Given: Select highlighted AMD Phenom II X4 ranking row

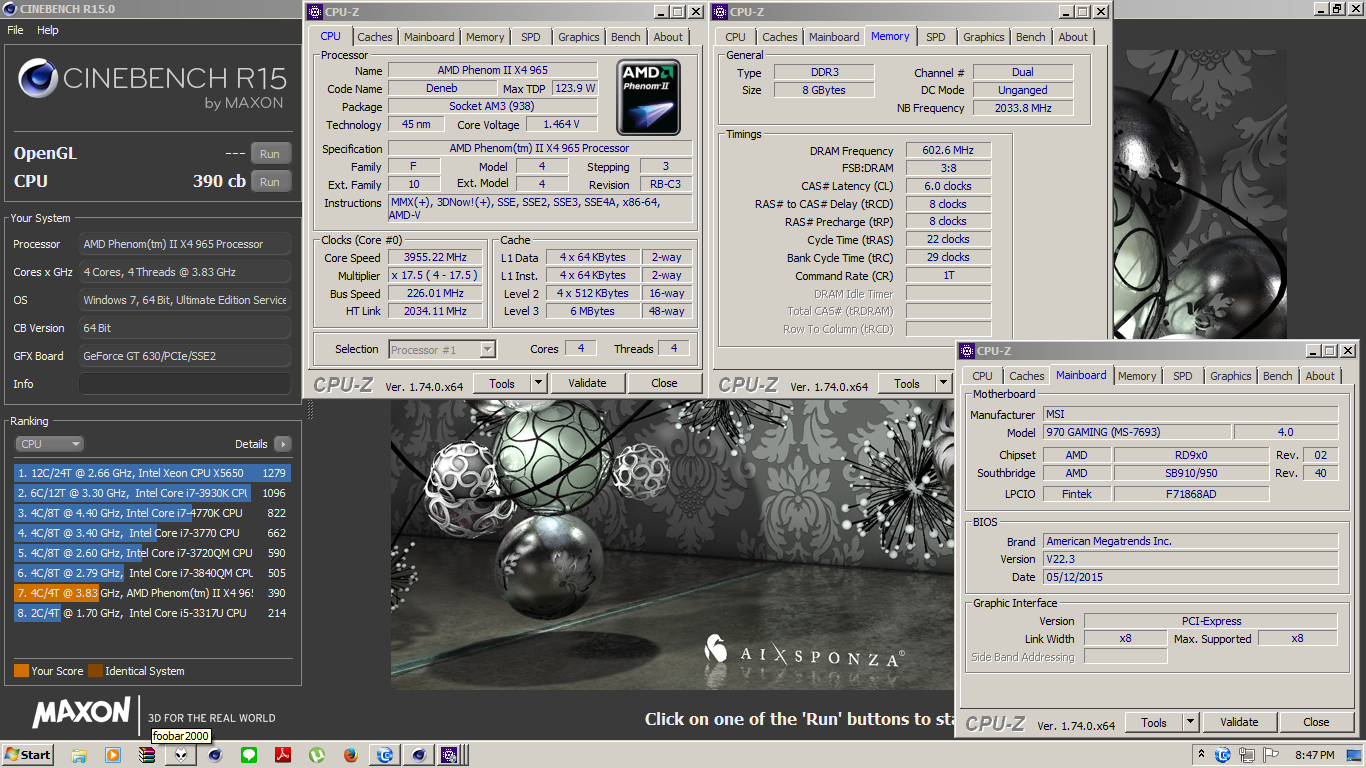Looking at the screenshot, I should point(152,593).
